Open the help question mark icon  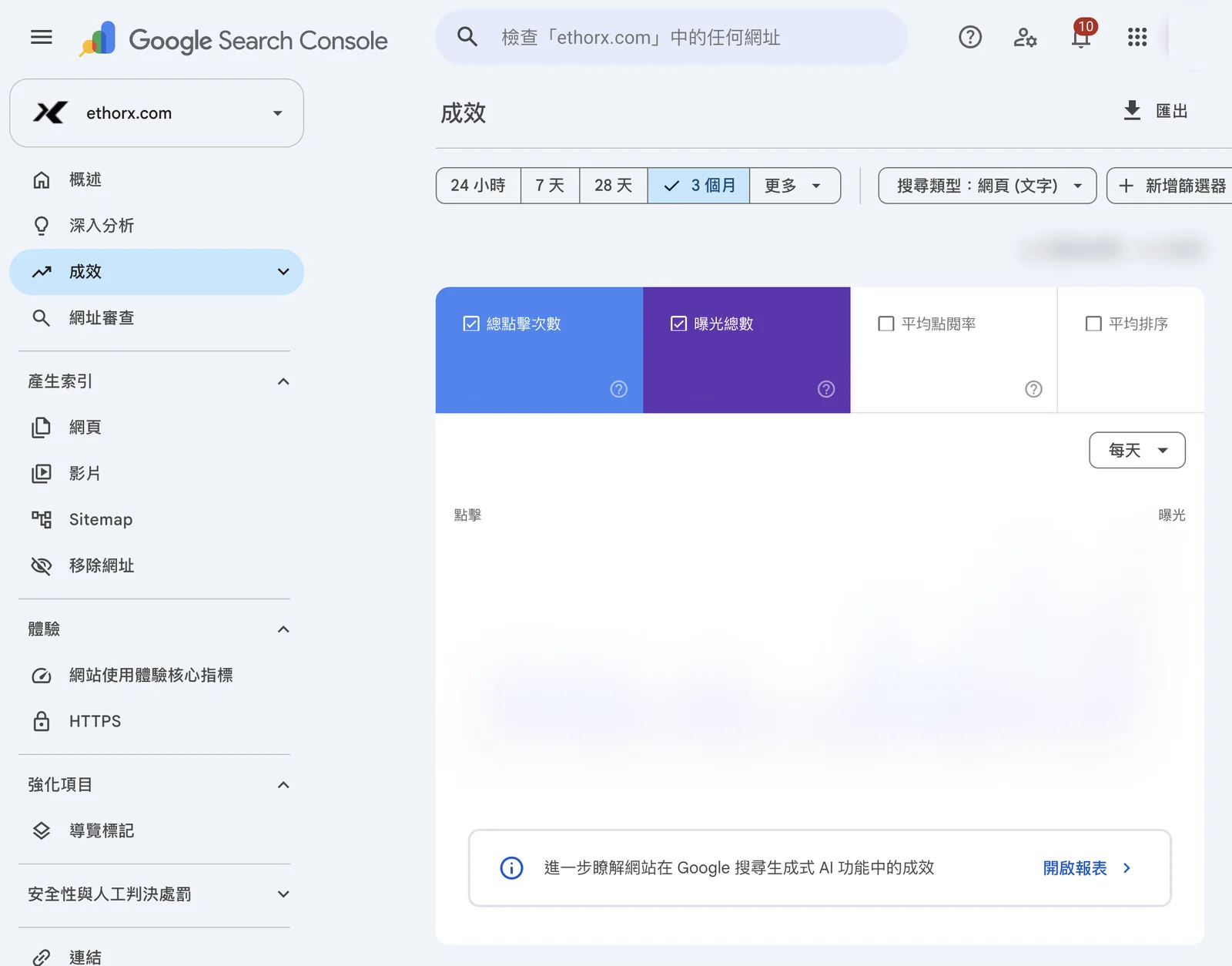970,37
